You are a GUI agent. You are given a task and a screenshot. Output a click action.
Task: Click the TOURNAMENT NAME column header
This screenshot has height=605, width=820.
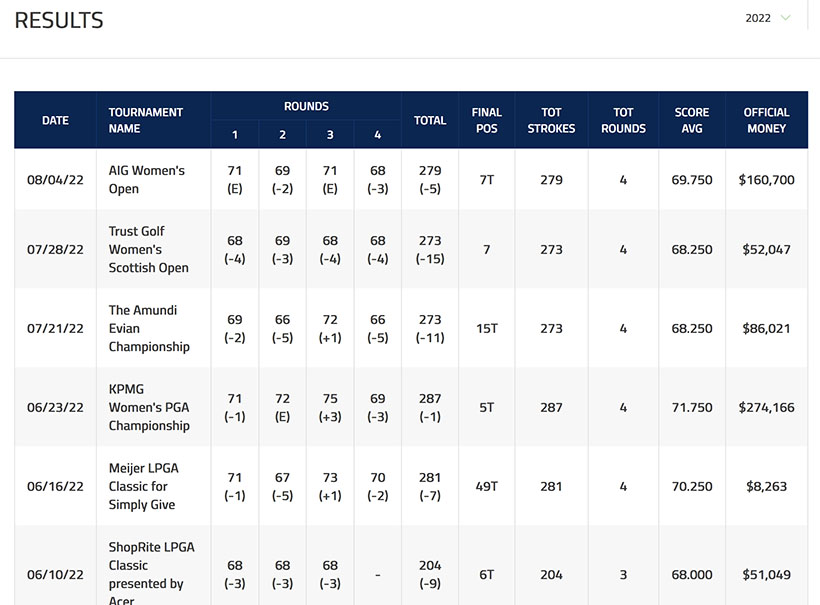pos(146,120)
